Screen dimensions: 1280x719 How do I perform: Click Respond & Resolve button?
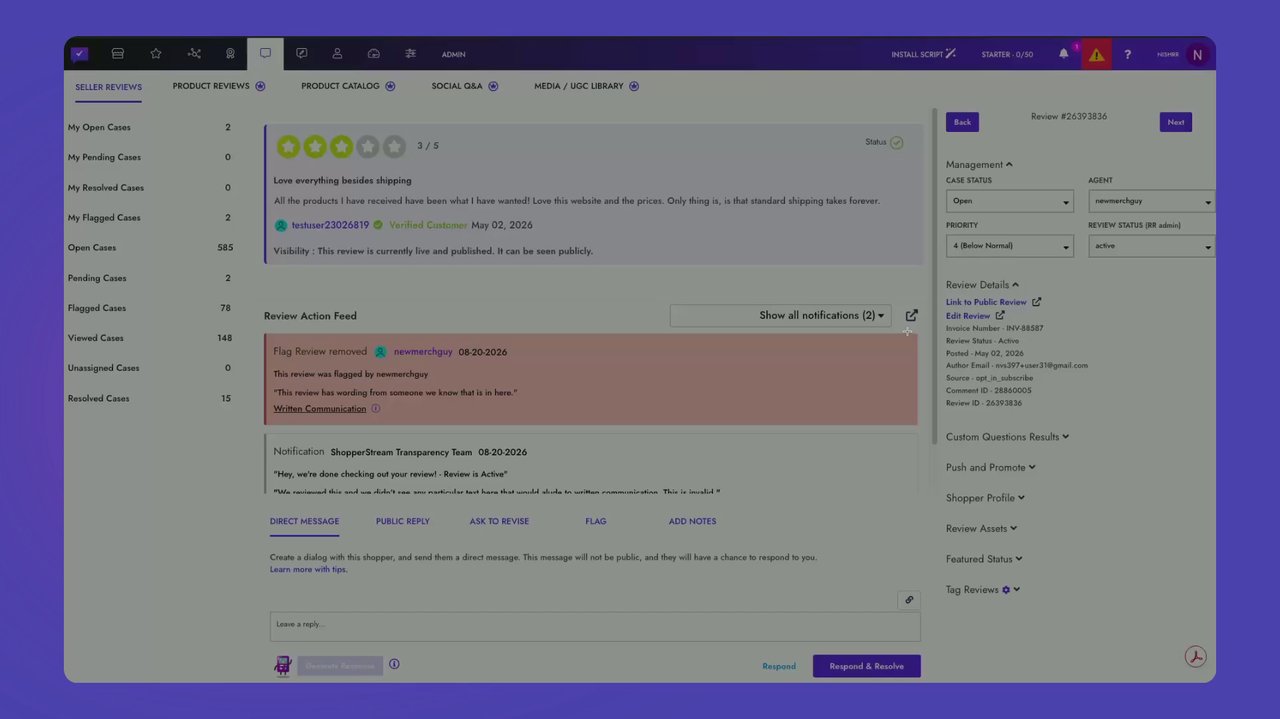pos(867,666)
